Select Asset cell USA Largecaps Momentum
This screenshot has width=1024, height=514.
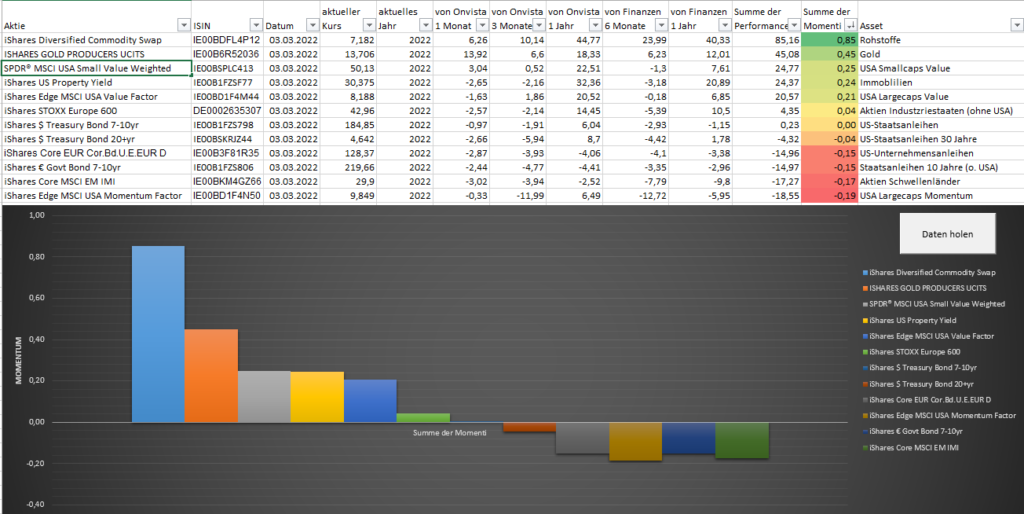click(x=940, y=196)
